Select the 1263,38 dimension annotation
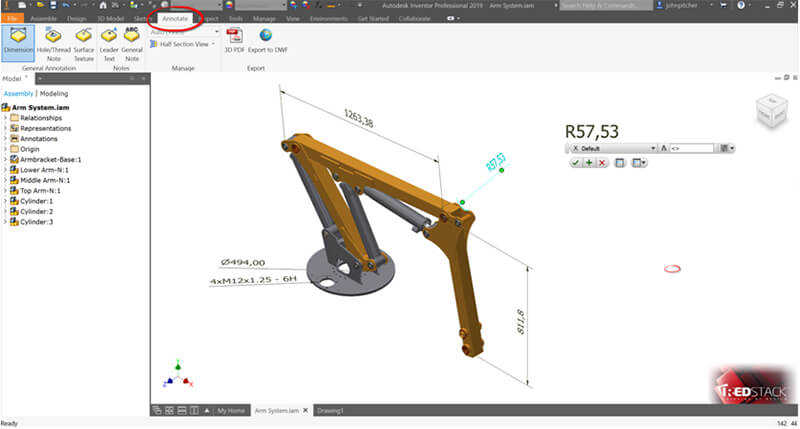This screenshot has height=429, width=800. pos(358,118)
